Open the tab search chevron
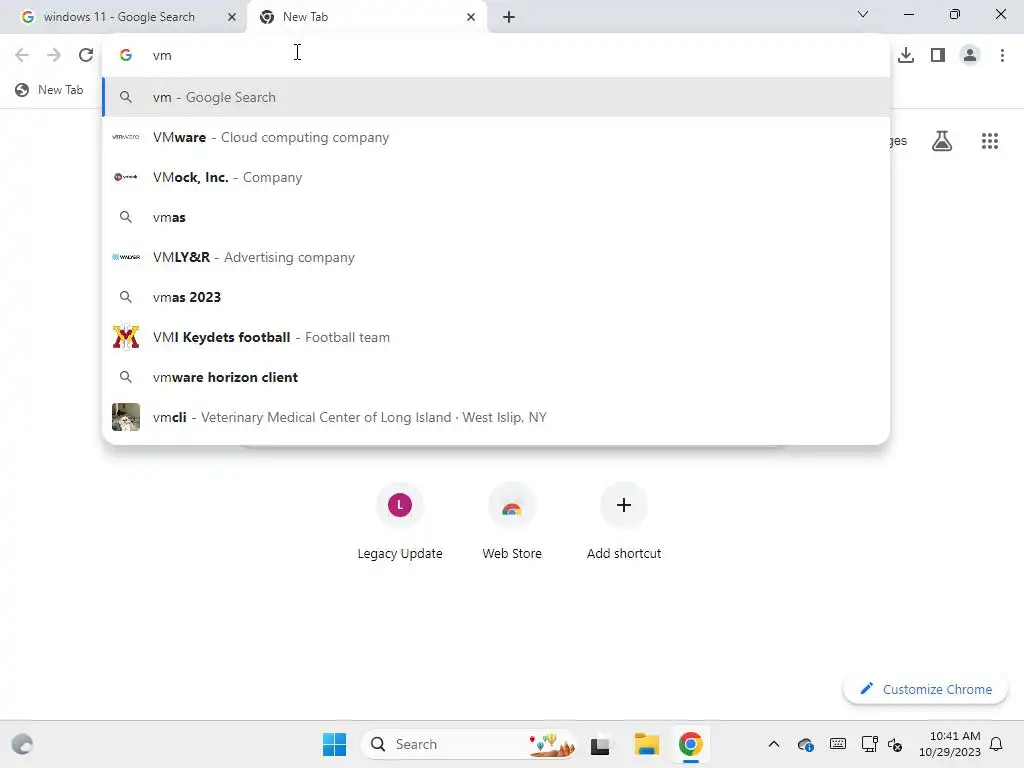 click(863, 14)
